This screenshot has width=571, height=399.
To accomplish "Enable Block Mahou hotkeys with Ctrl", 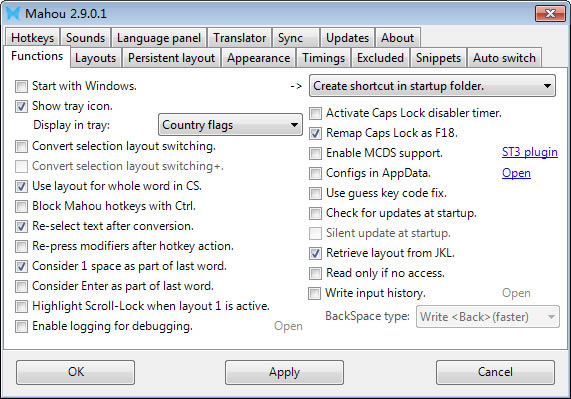I will point(21,206).
